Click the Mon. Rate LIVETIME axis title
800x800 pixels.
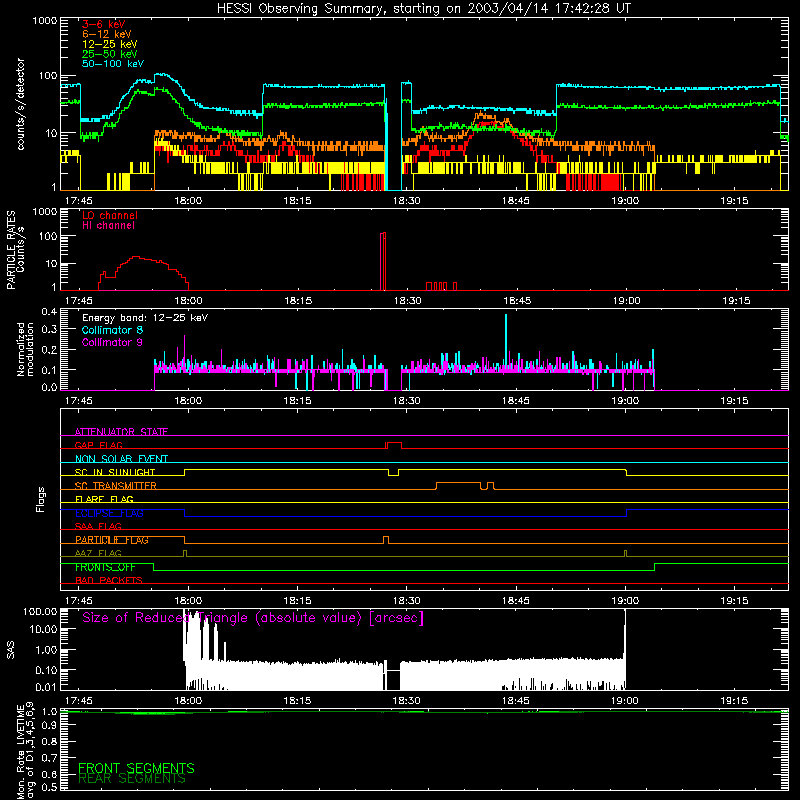pos(25,750)
